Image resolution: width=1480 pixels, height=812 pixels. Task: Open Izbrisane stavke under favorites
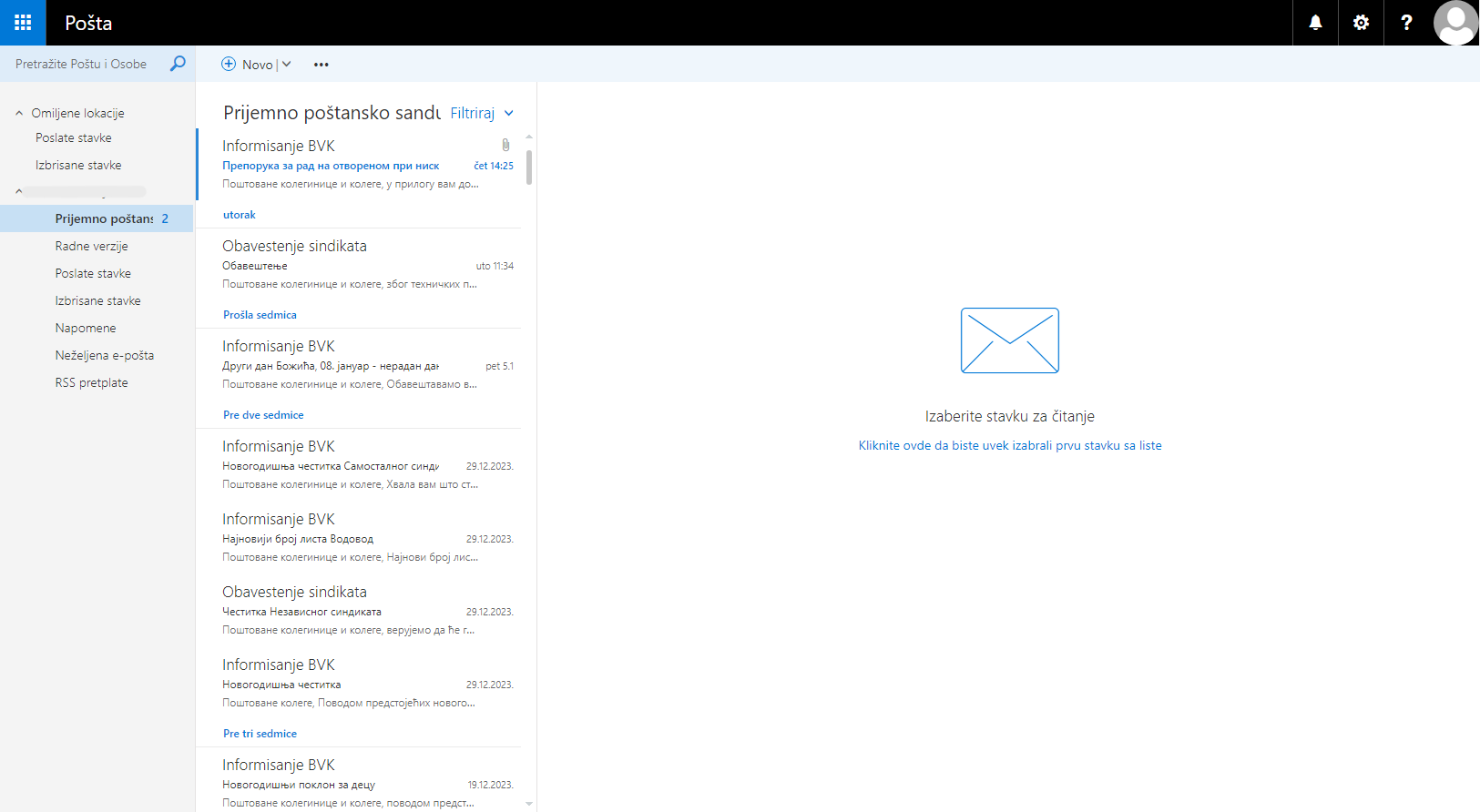(x=78, y=165)
